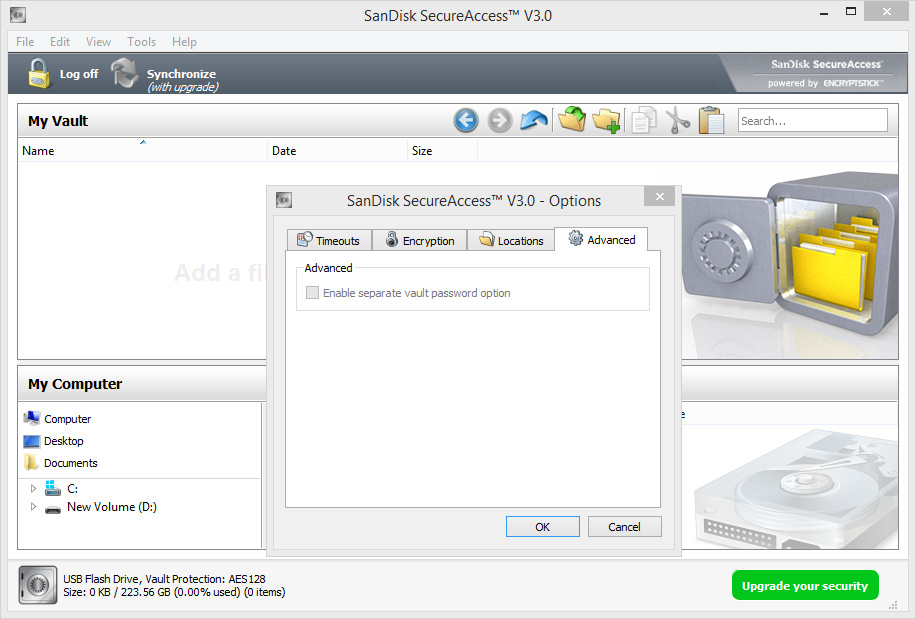Screen dimensions: 916x619
Task: Click the main window application icon
Action: [x=18, y=15]
